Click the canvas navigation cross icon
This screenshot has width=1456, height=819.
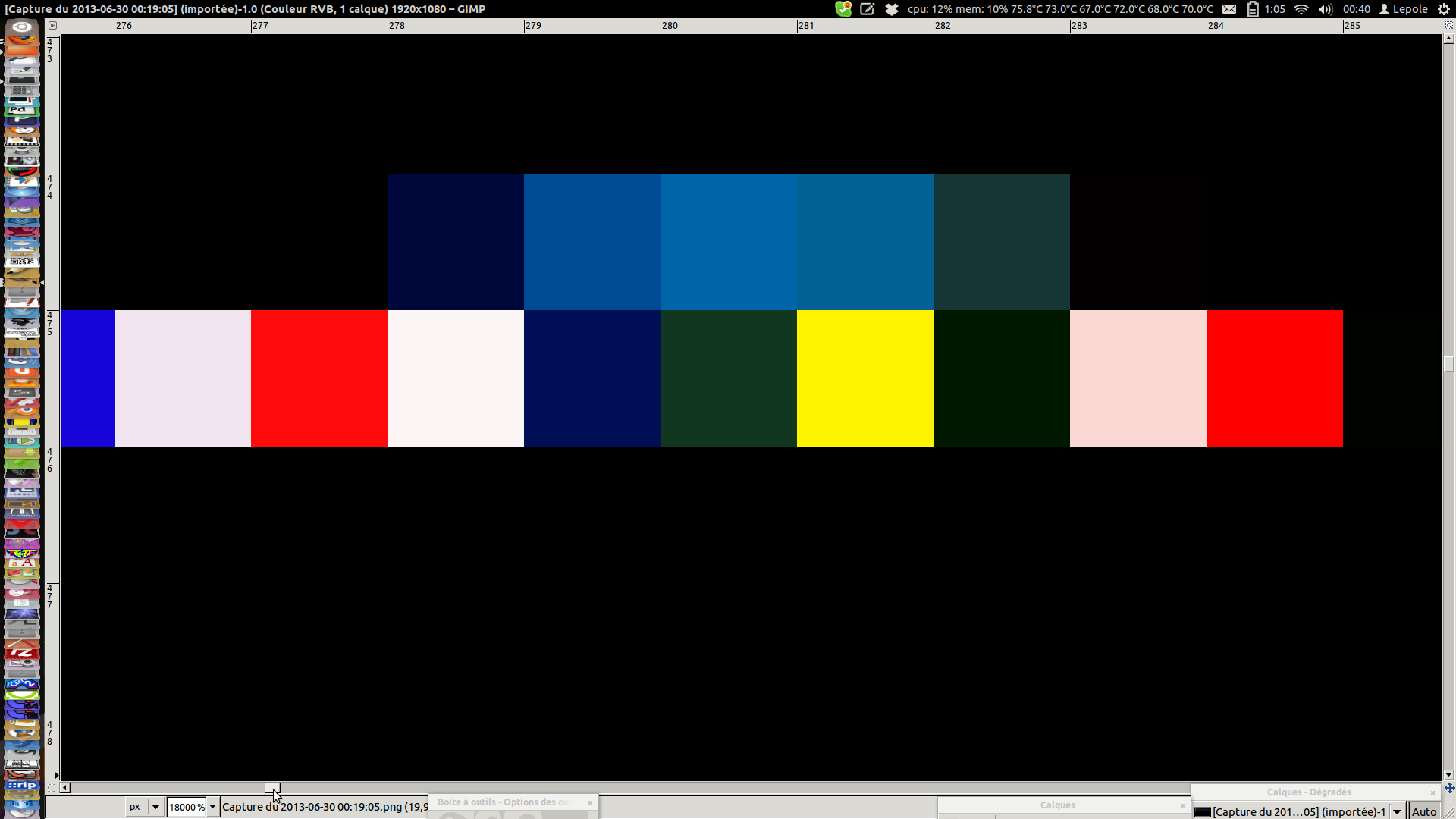tap(1449, 788)
